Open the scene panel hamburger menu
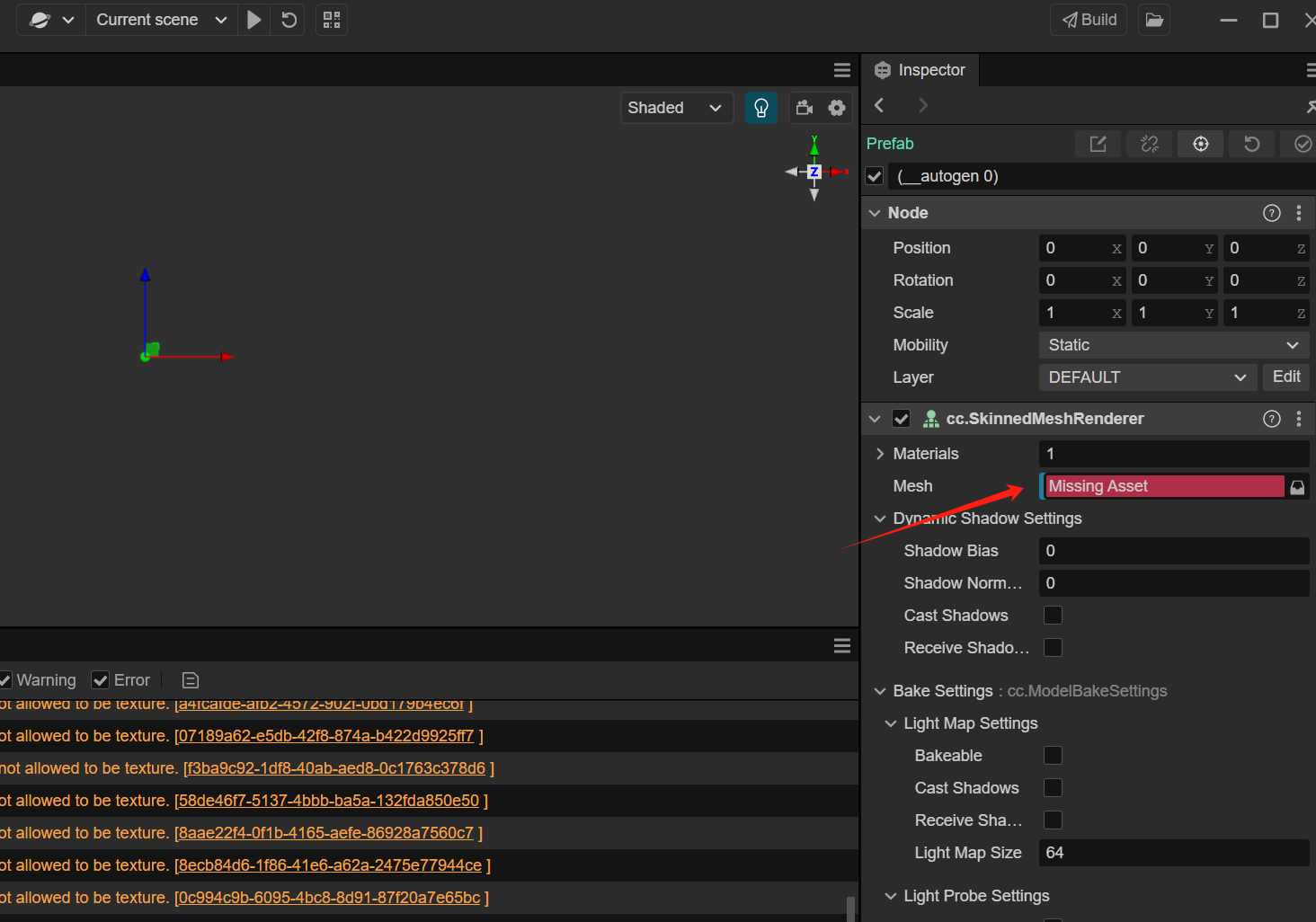The image size is (1316, 922). pyautogui.click(x=842, y=70)
